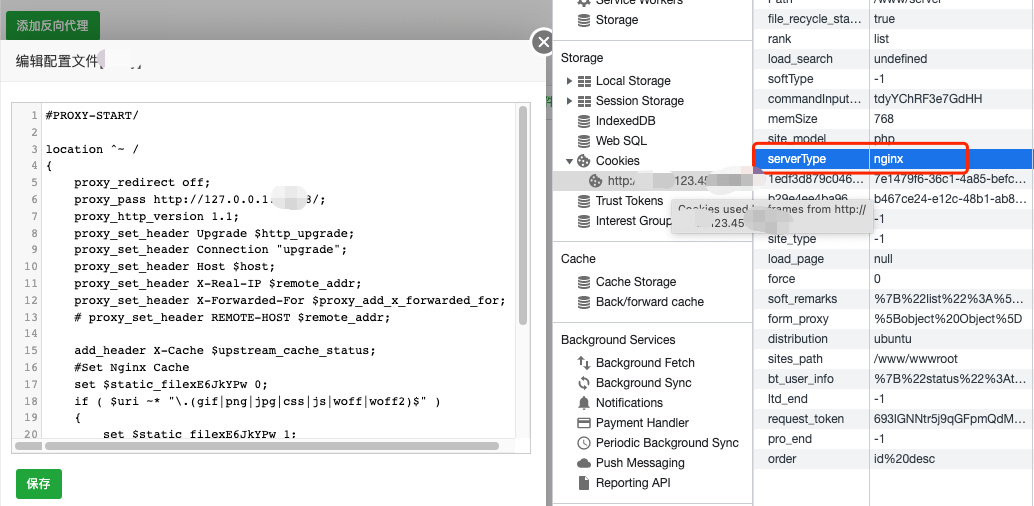Open Trust Tokens storage icon
The image size is (1034, 506).
coord(584,201)
